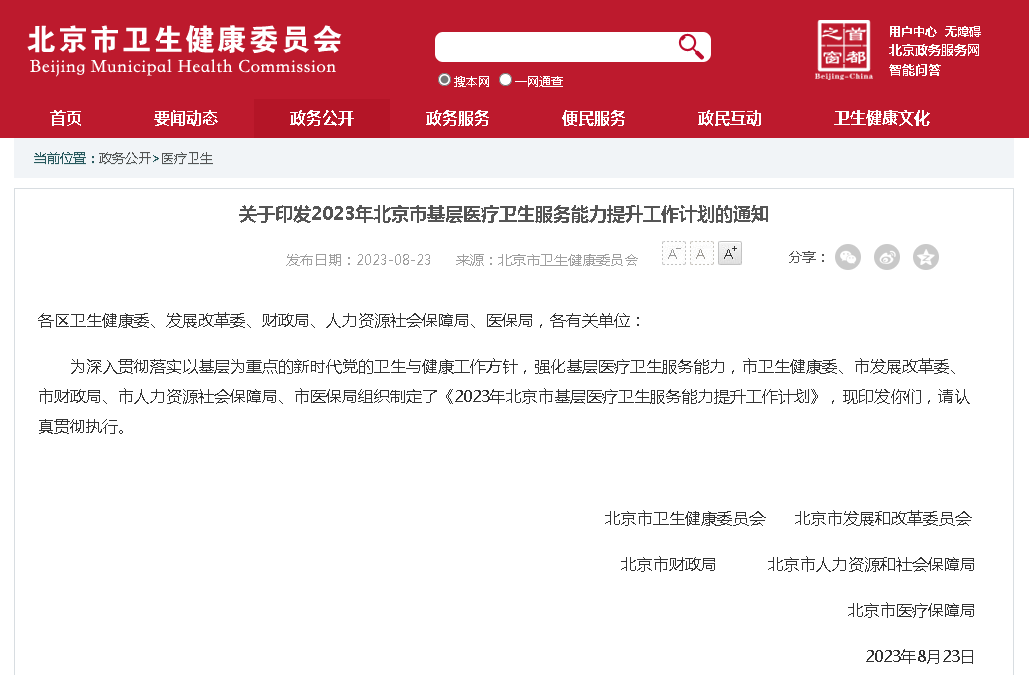Click the star favorite share icon
The image size is (1029, 675).
pos(926,257)
